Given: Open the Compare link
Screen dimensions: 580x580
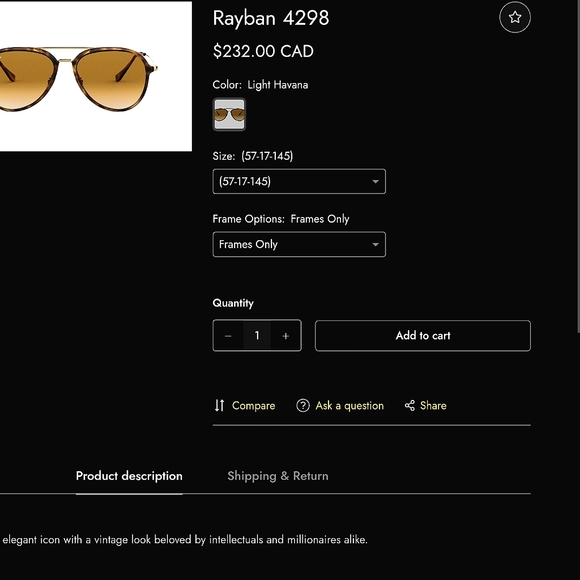Looking at the screenshot, I should coord(253,406).
